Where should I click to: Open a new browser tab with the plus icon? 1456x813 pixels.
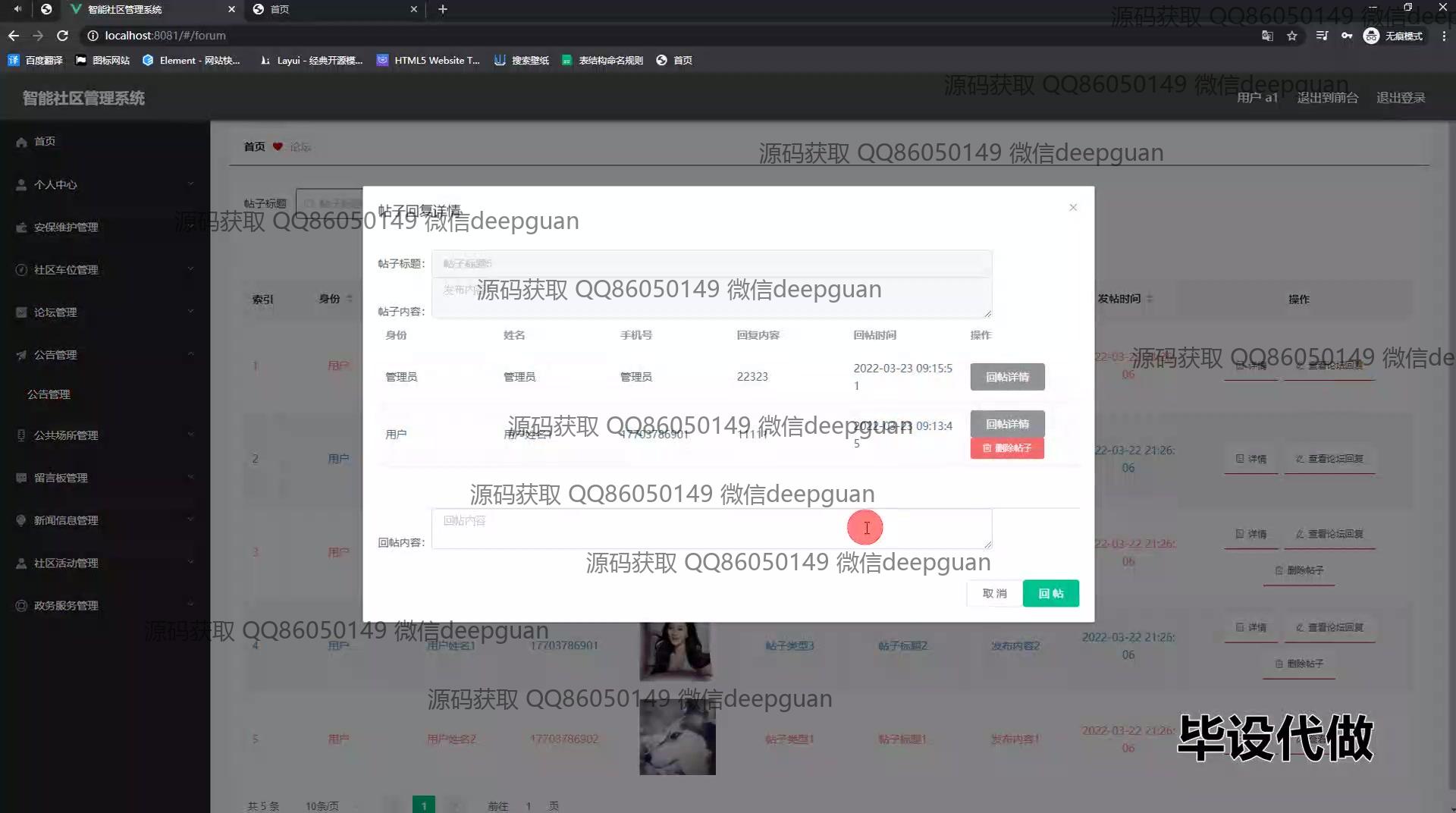click(x=443, y=9)
